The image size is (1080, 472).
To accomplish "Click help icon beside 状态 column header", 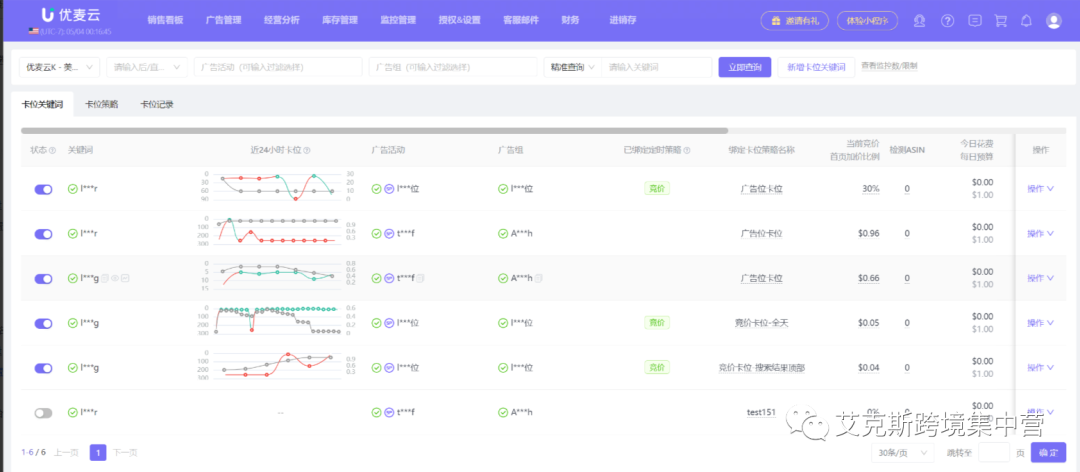I will tap(52, 150).
